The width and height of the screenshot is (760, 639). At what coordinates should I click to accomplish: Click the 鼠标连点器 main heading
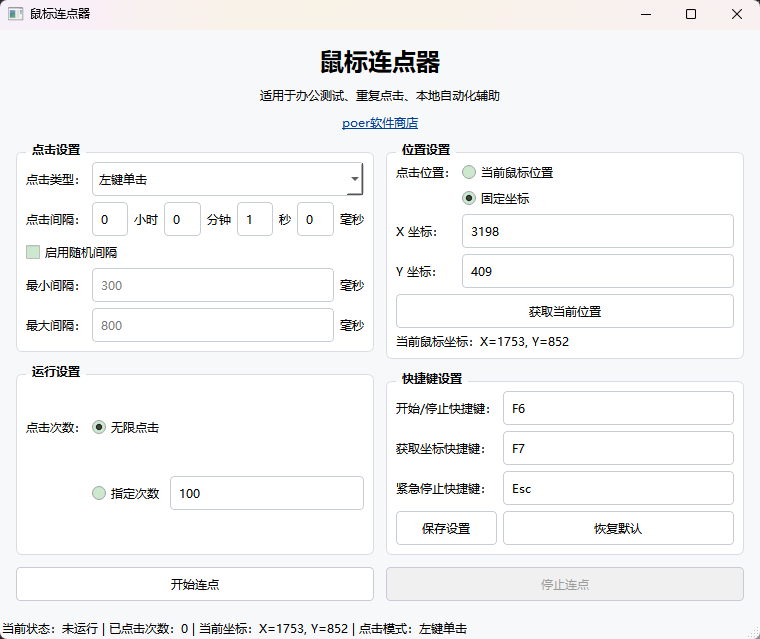pos(380,62)
